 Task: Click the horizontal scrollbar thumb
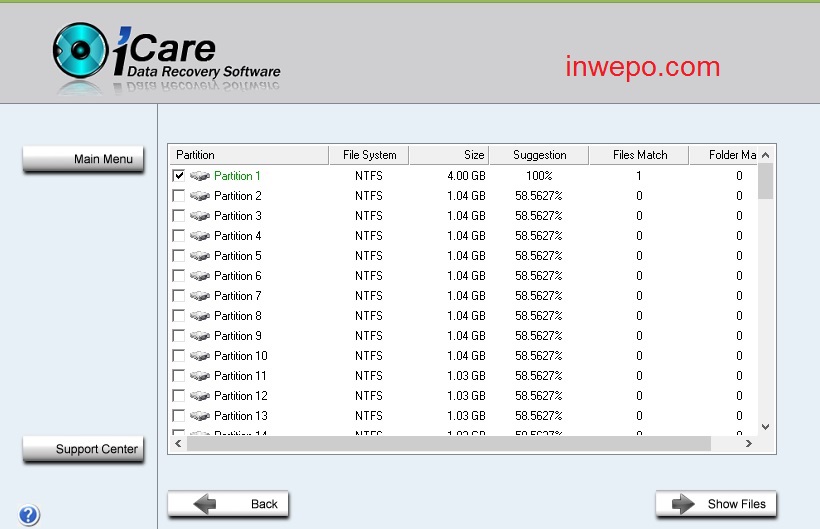click(x=449, y=443)
